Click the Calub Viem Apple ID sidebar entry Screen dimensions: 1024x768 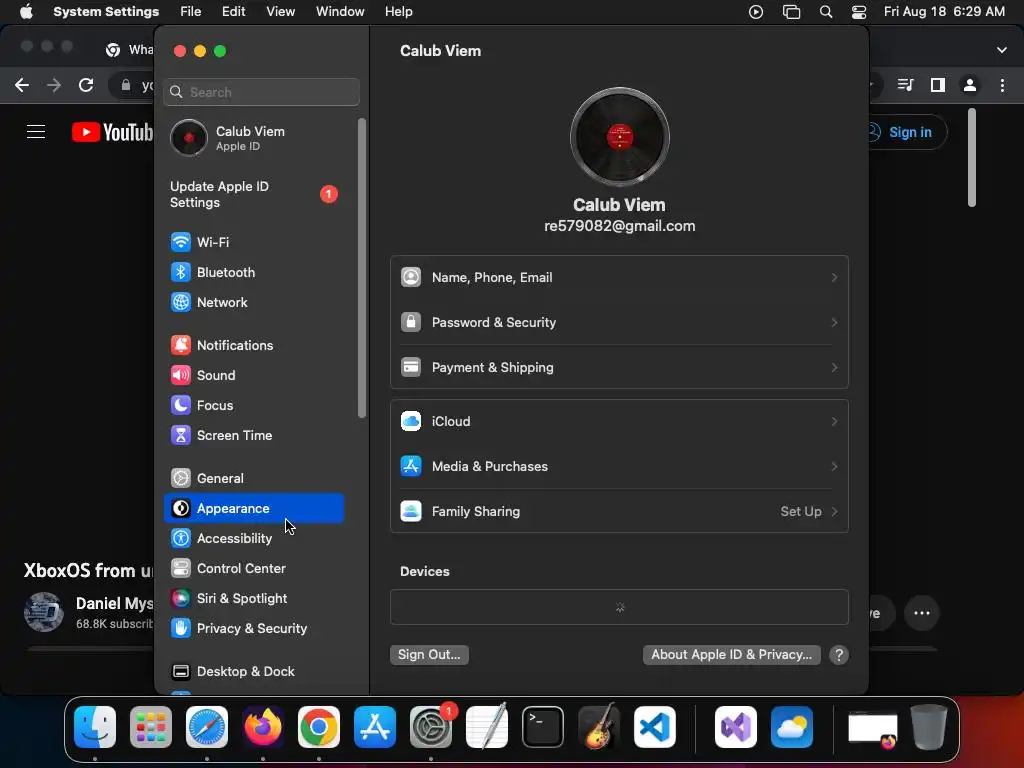coord(253,138)
